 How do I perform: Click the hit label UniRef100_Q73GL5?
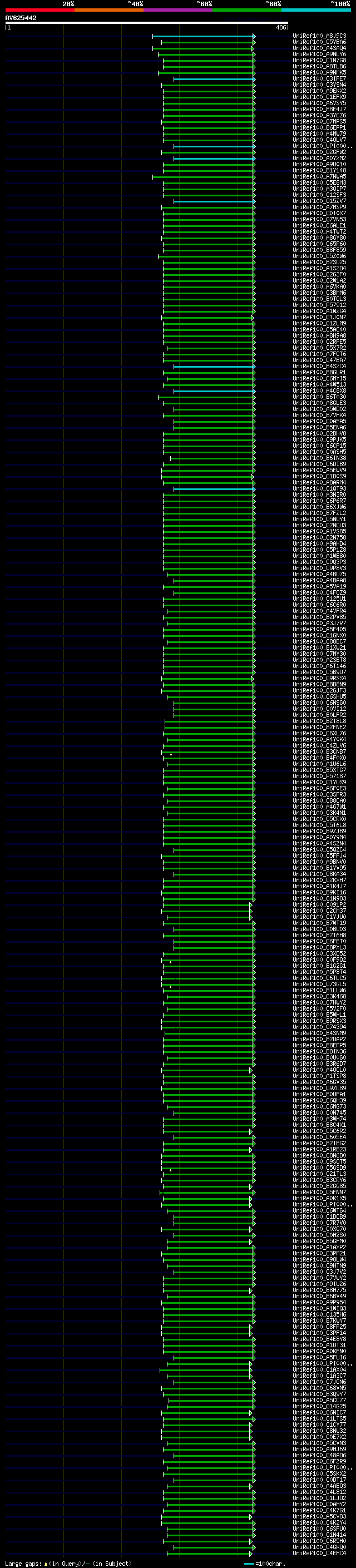pyautogui.click(x=319, y=985)
